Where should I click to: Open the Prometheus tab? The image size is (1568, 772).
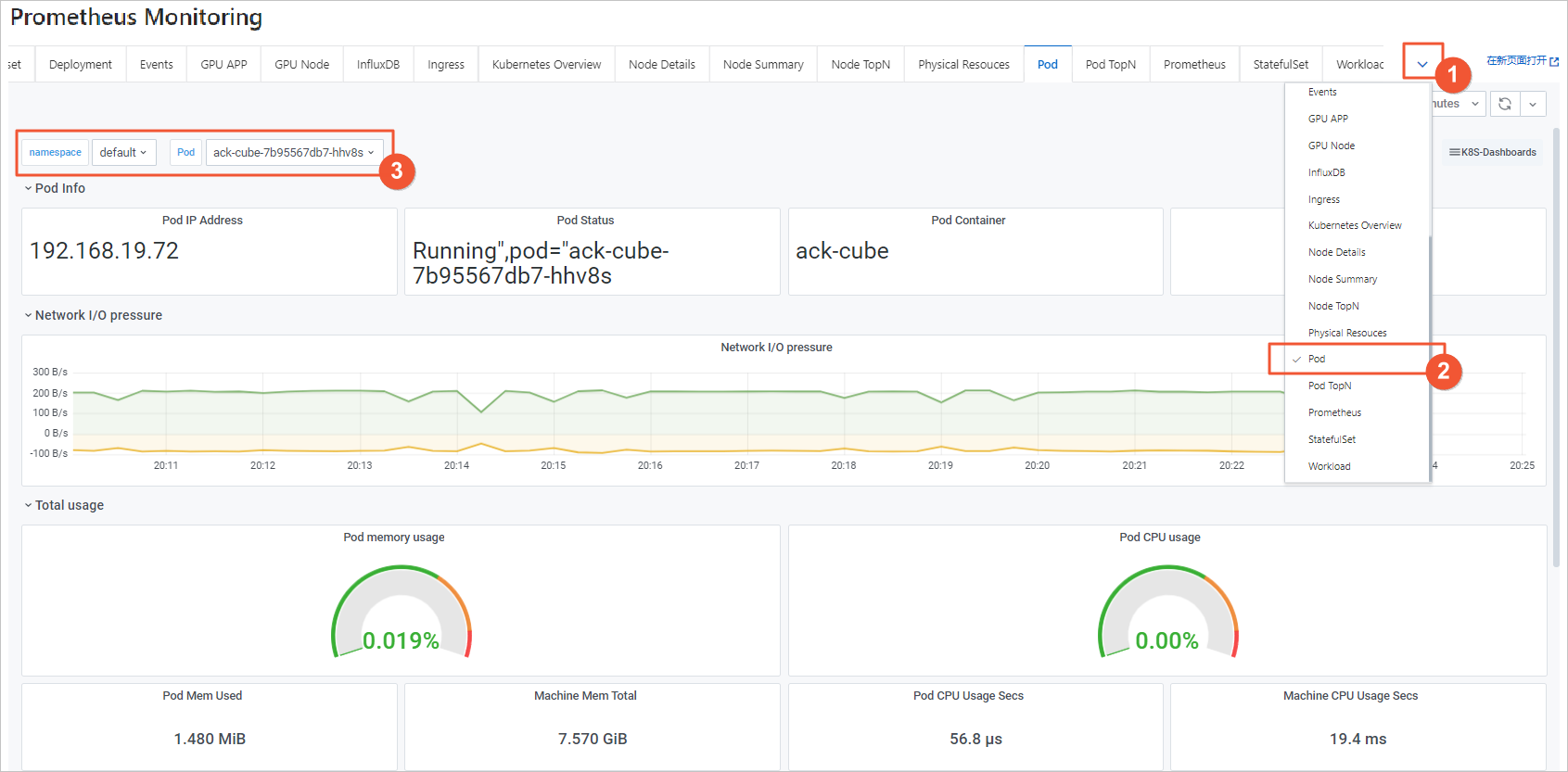pyautogui.click(x=1194, y=64)
